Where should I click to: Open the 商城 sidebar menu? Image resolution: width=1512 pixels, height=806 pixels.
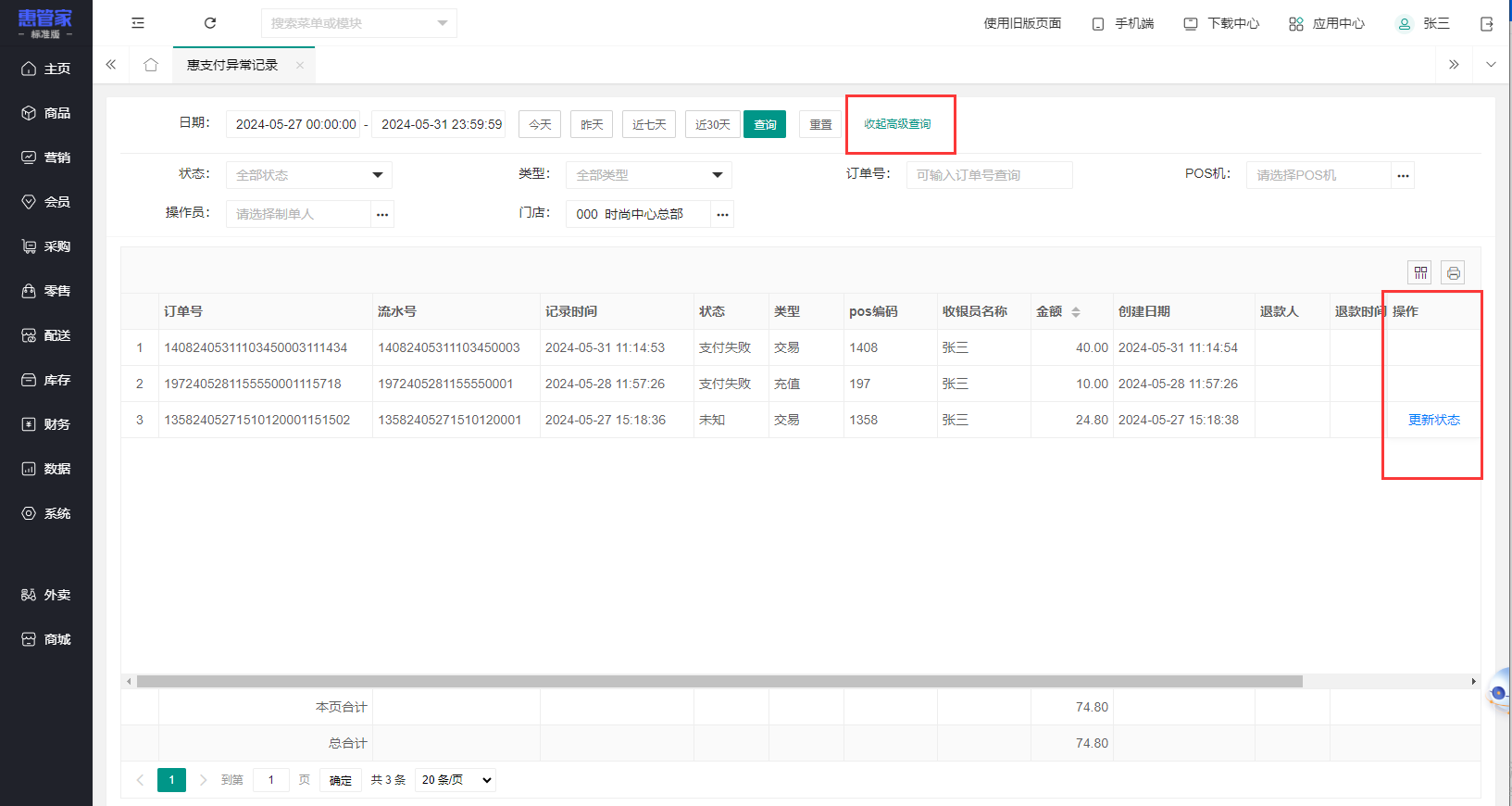tap(46, 639)
